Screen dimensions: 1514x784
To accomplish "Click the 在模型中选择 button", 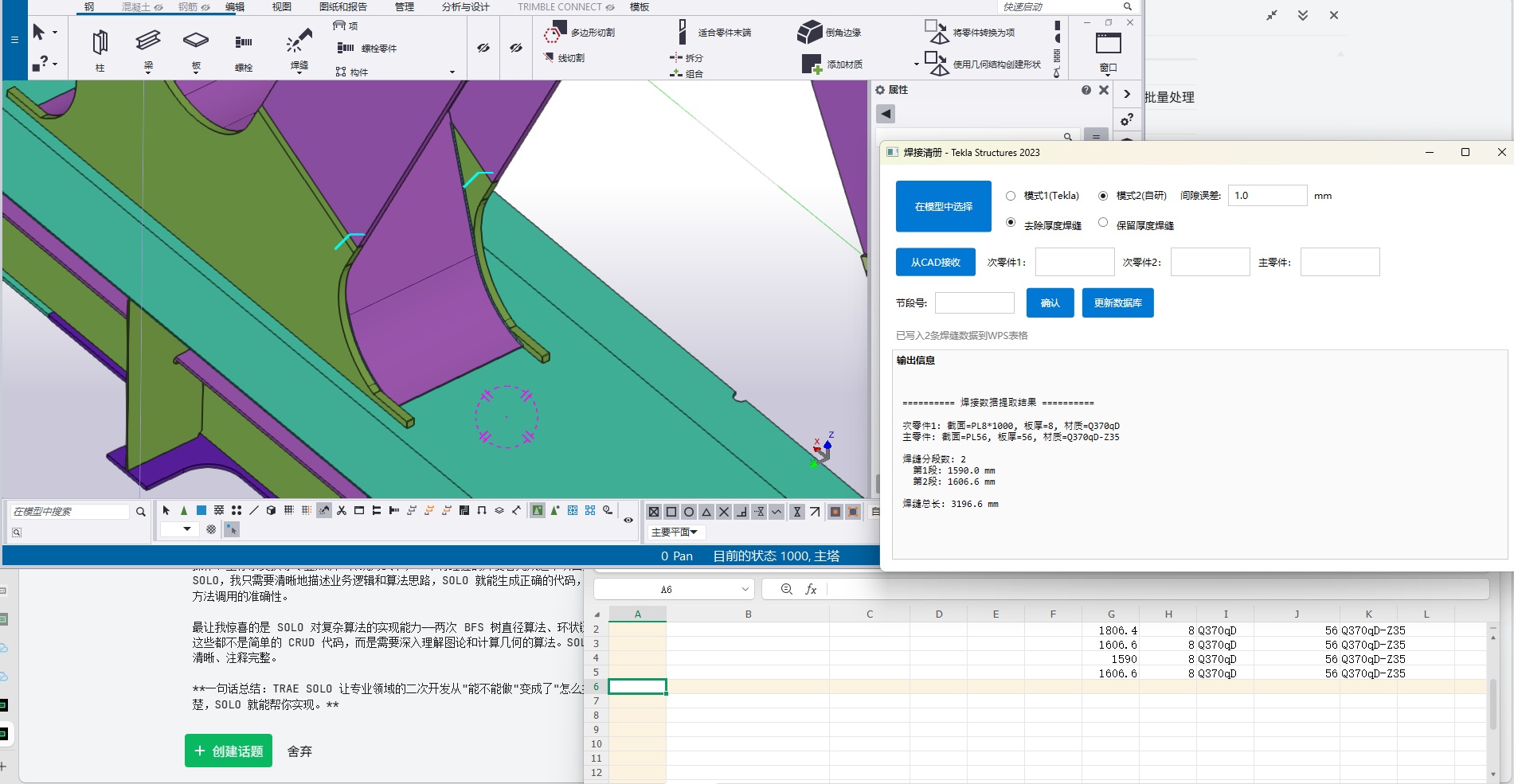I will 943,207.
